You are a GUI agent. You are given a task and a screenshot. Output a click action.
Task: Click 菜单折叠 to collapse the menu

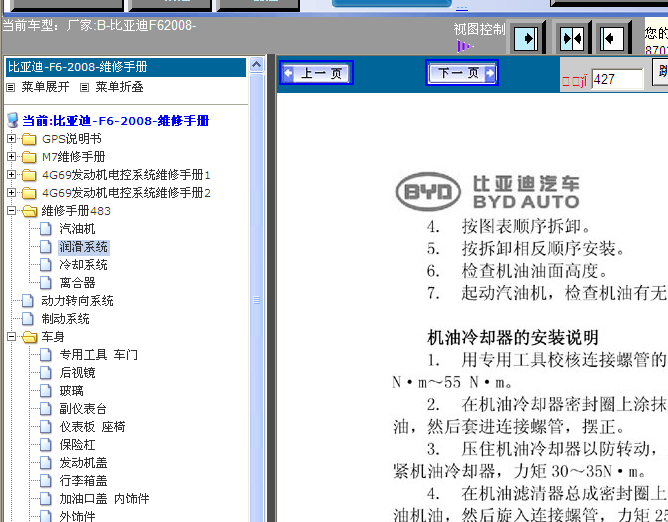[119, 87]
